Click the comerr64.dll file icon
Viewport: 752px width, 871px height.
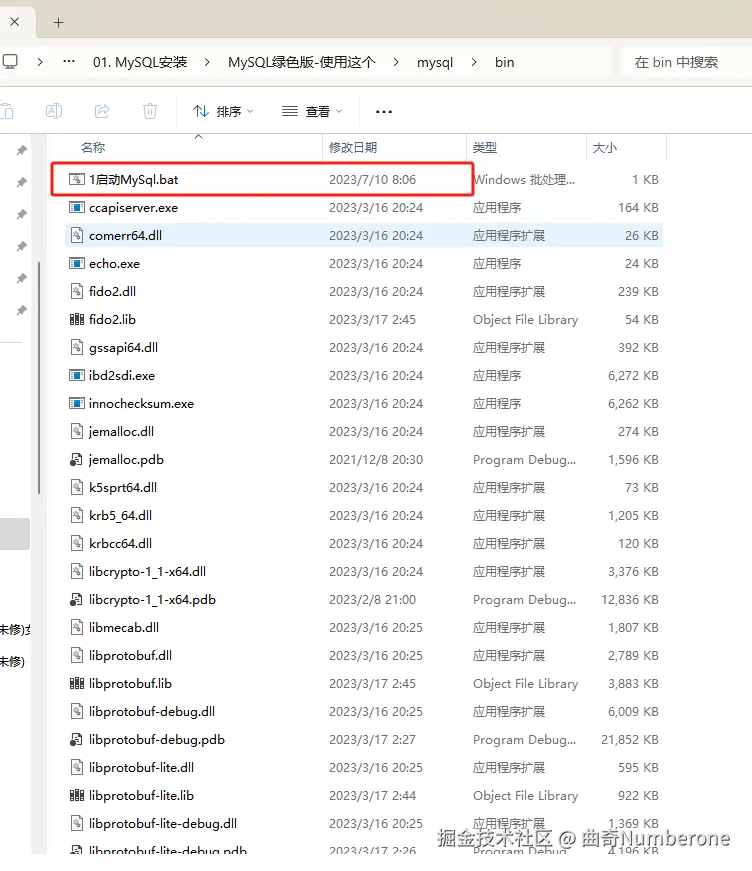(77, 236)
